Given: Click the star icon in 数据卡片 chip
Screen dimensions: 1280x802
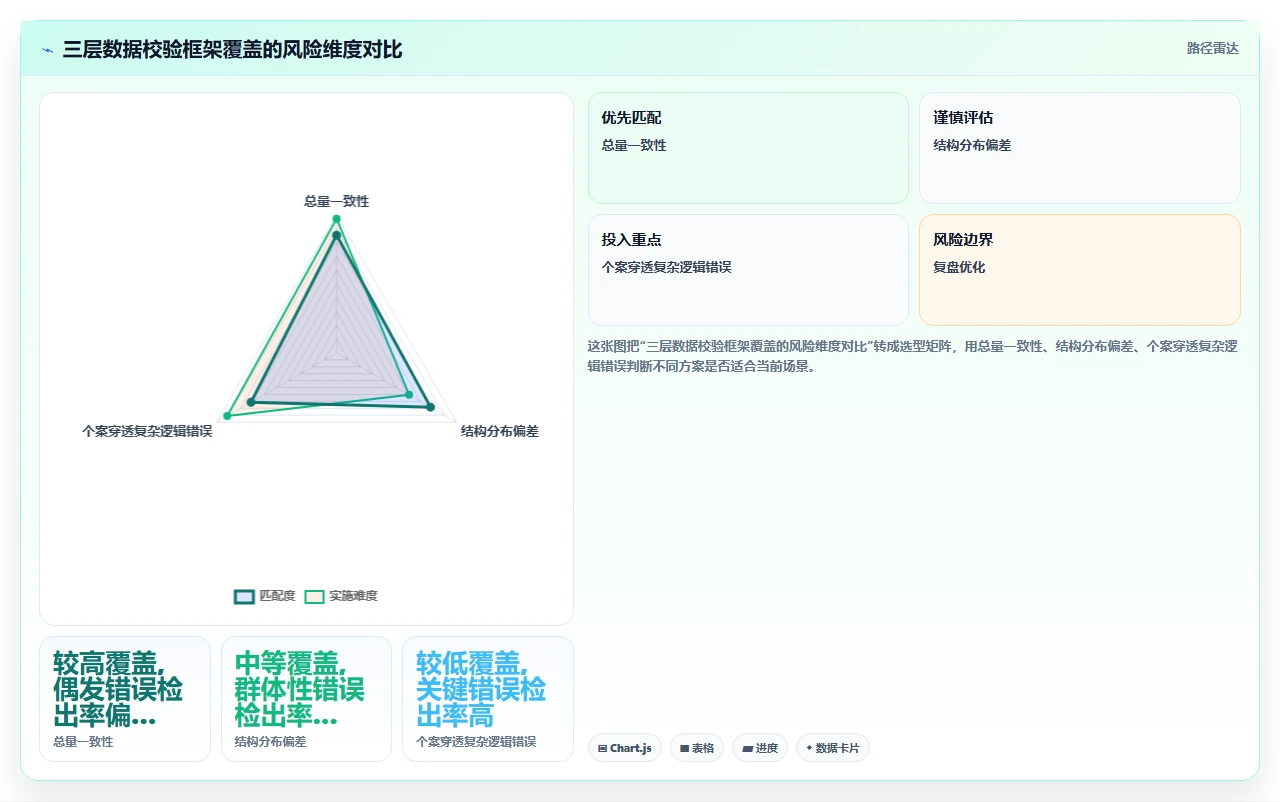Looking at the screenshot, I should click(x=809, y=748).
